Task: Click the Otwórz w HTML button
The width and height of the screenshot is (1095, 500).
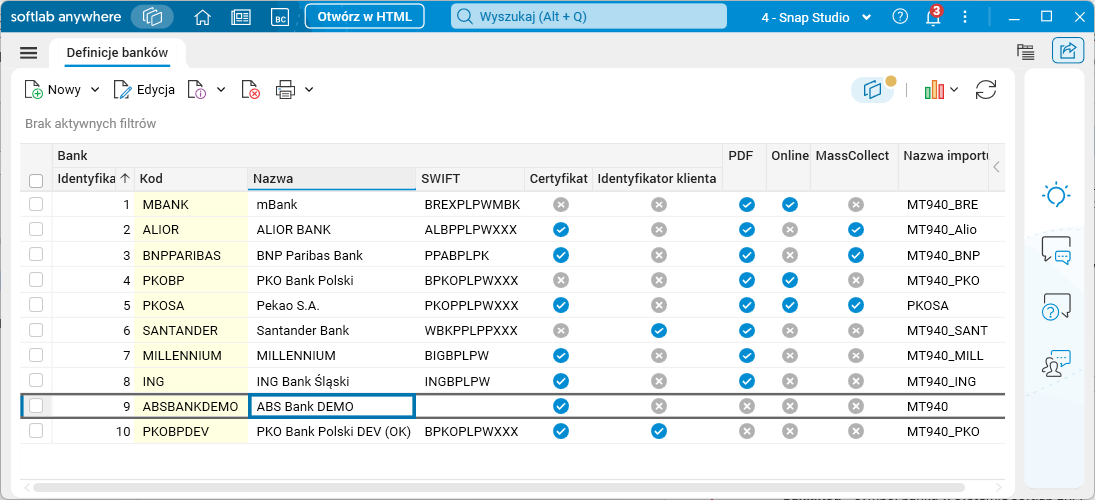Action: 364,17
